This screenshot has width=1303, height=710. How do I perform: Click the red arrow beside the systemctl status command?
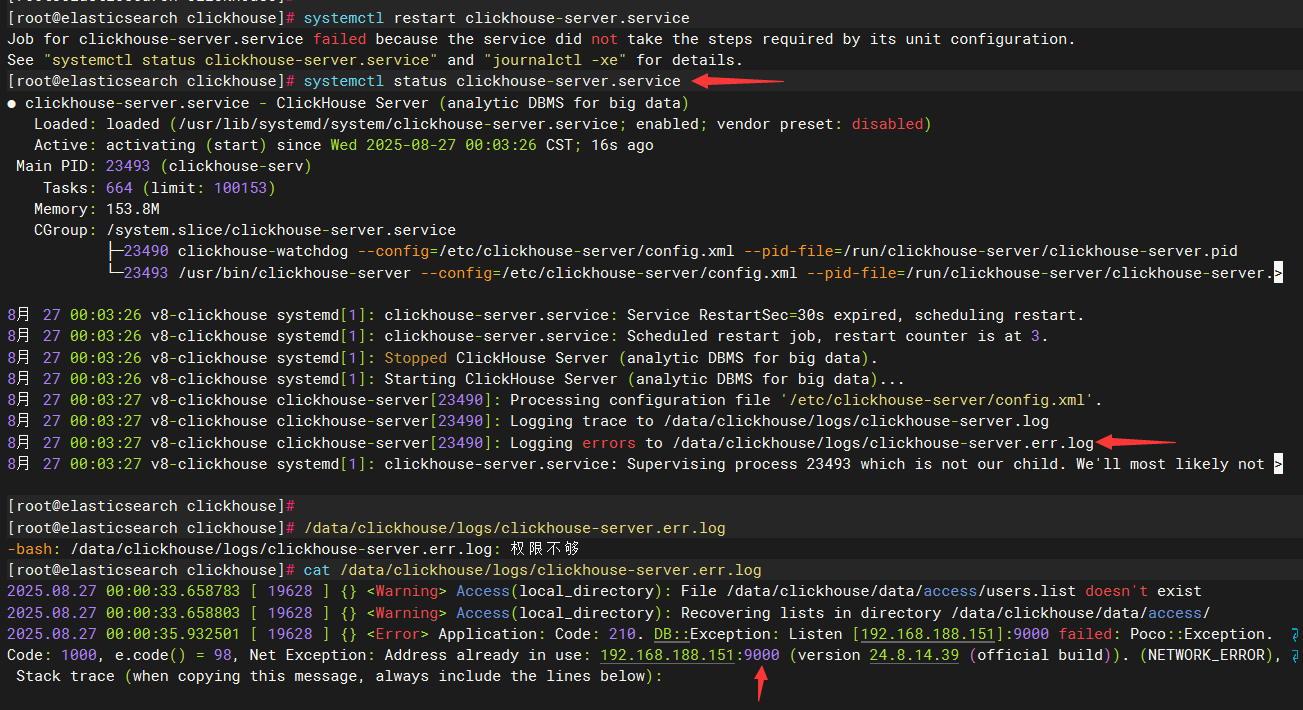coord(738,81)
